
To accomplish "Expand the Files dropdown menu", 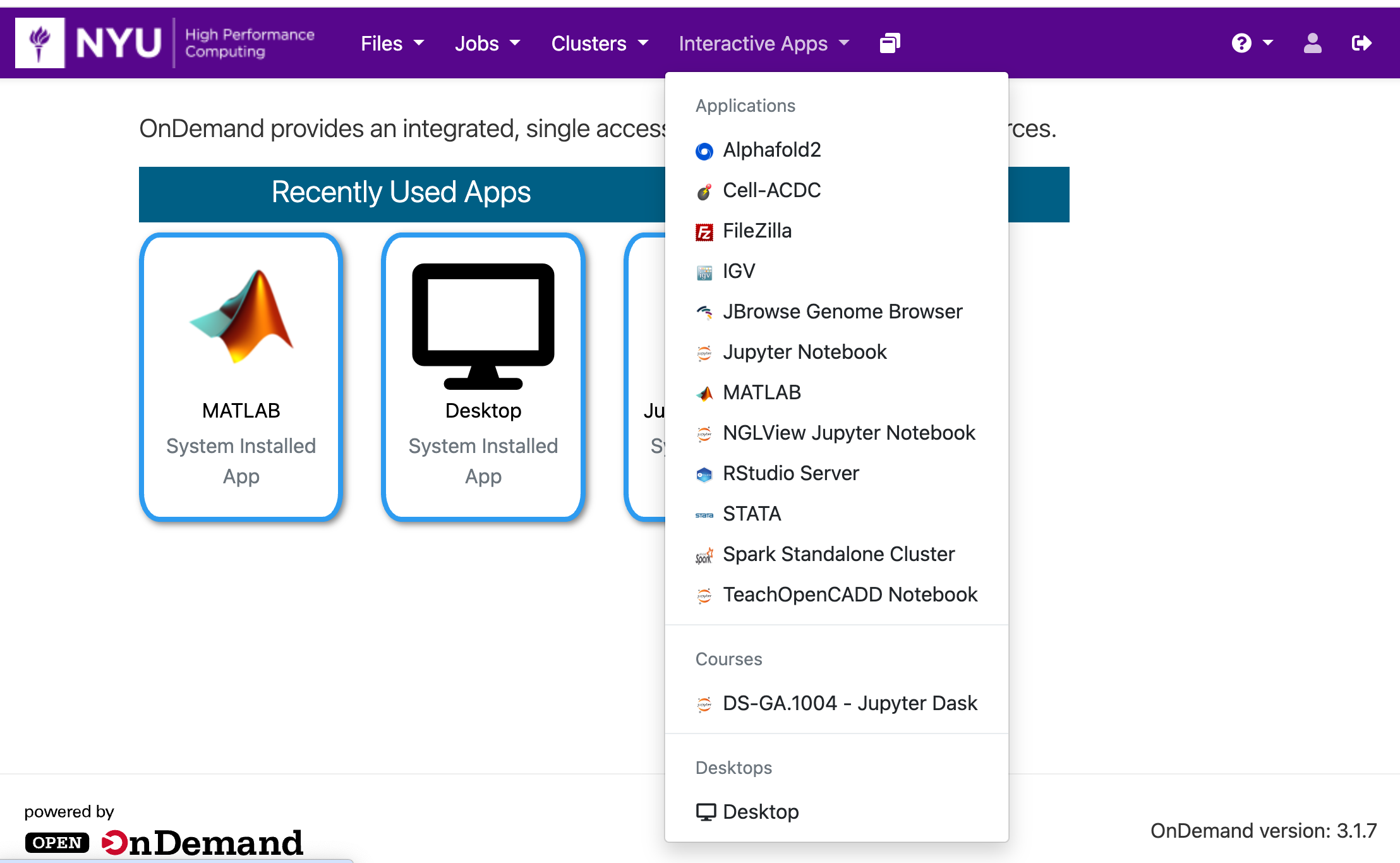I will point(392,43).
